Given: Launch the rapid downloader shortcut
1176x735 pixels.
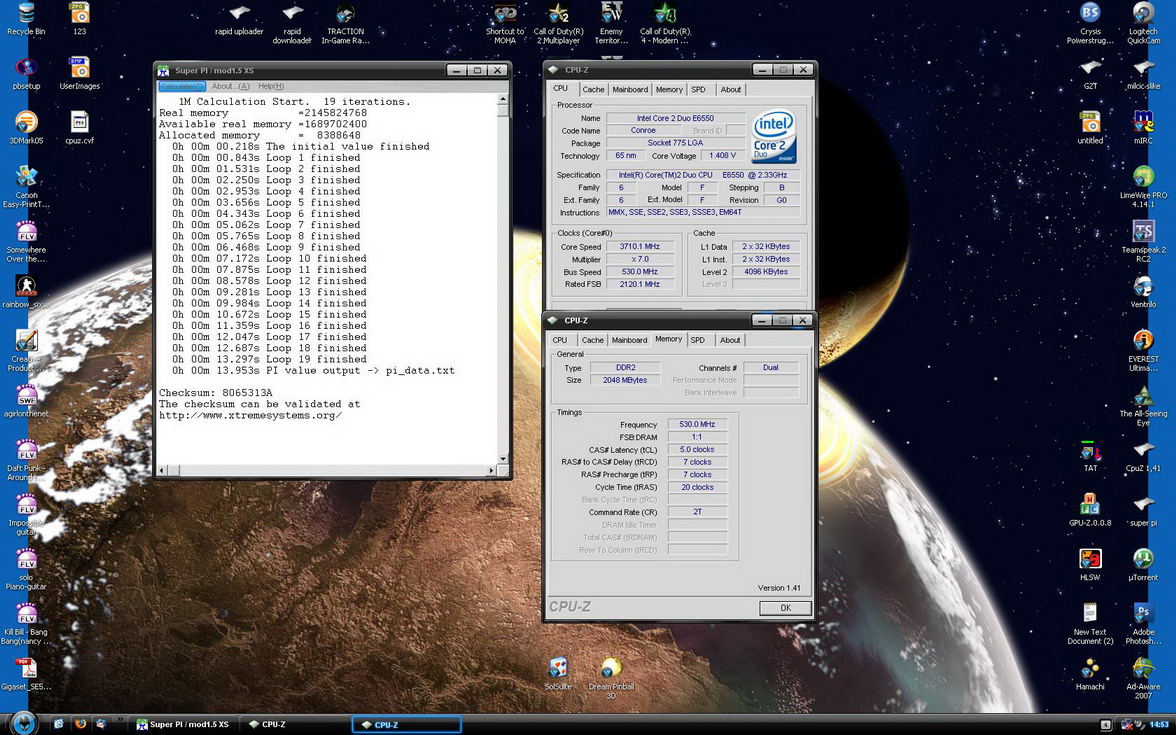Looking at the screenshot, I should pos(292,23).
